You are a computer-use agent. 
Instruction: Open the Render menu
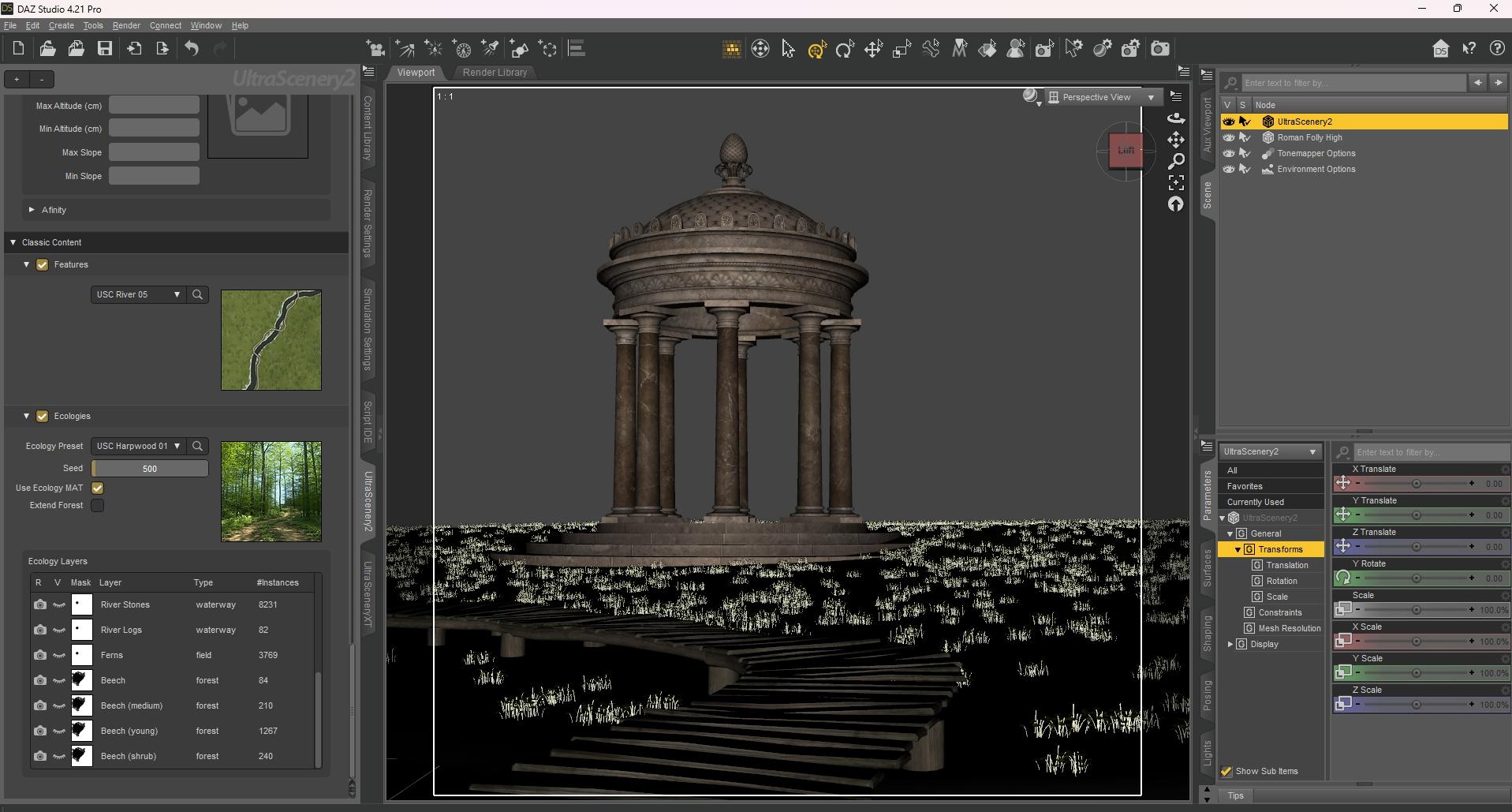coord(126,25)
